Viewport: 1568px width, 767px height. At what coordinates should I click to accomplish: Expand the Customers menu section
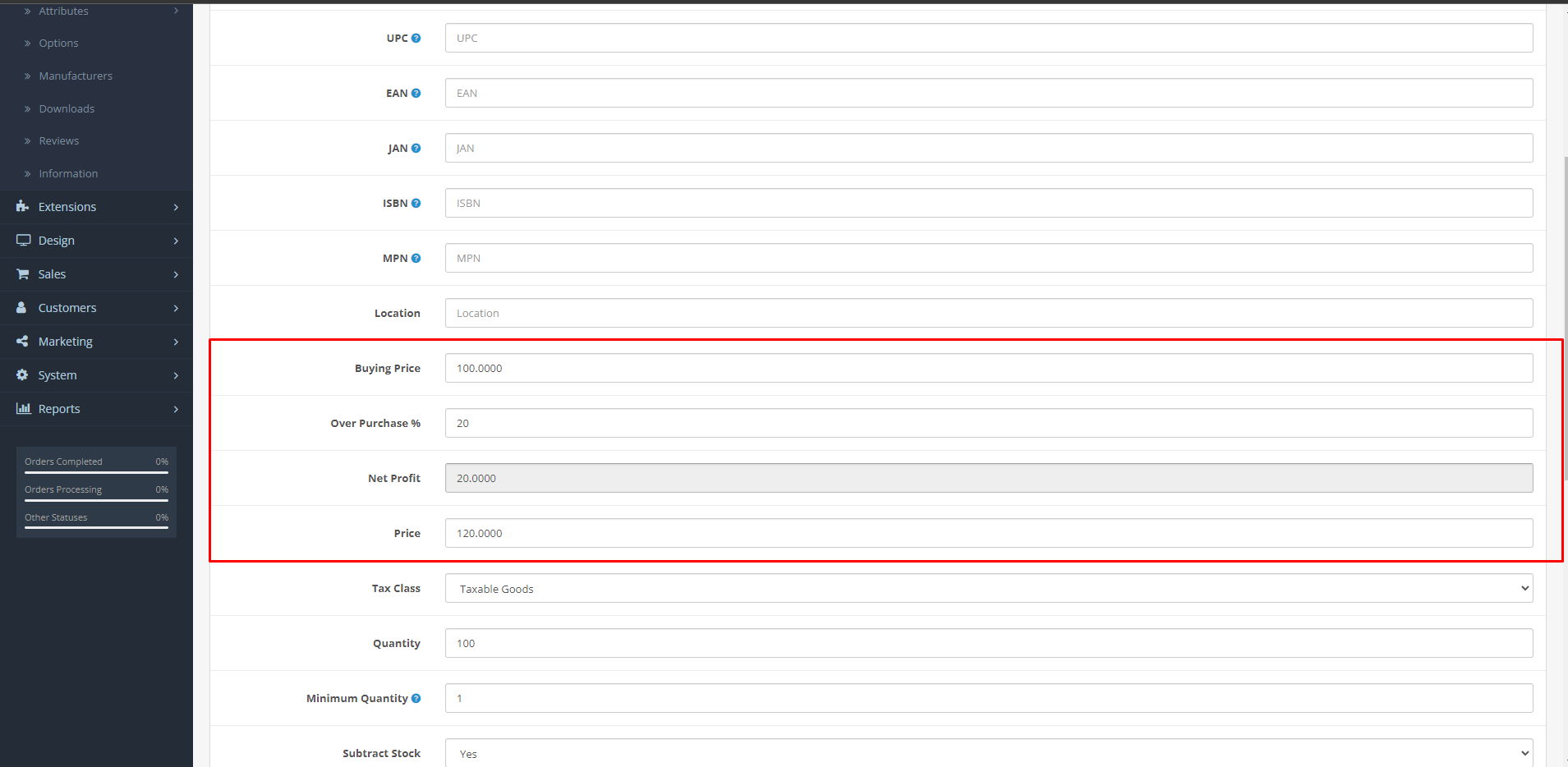[x=175, y=307]
